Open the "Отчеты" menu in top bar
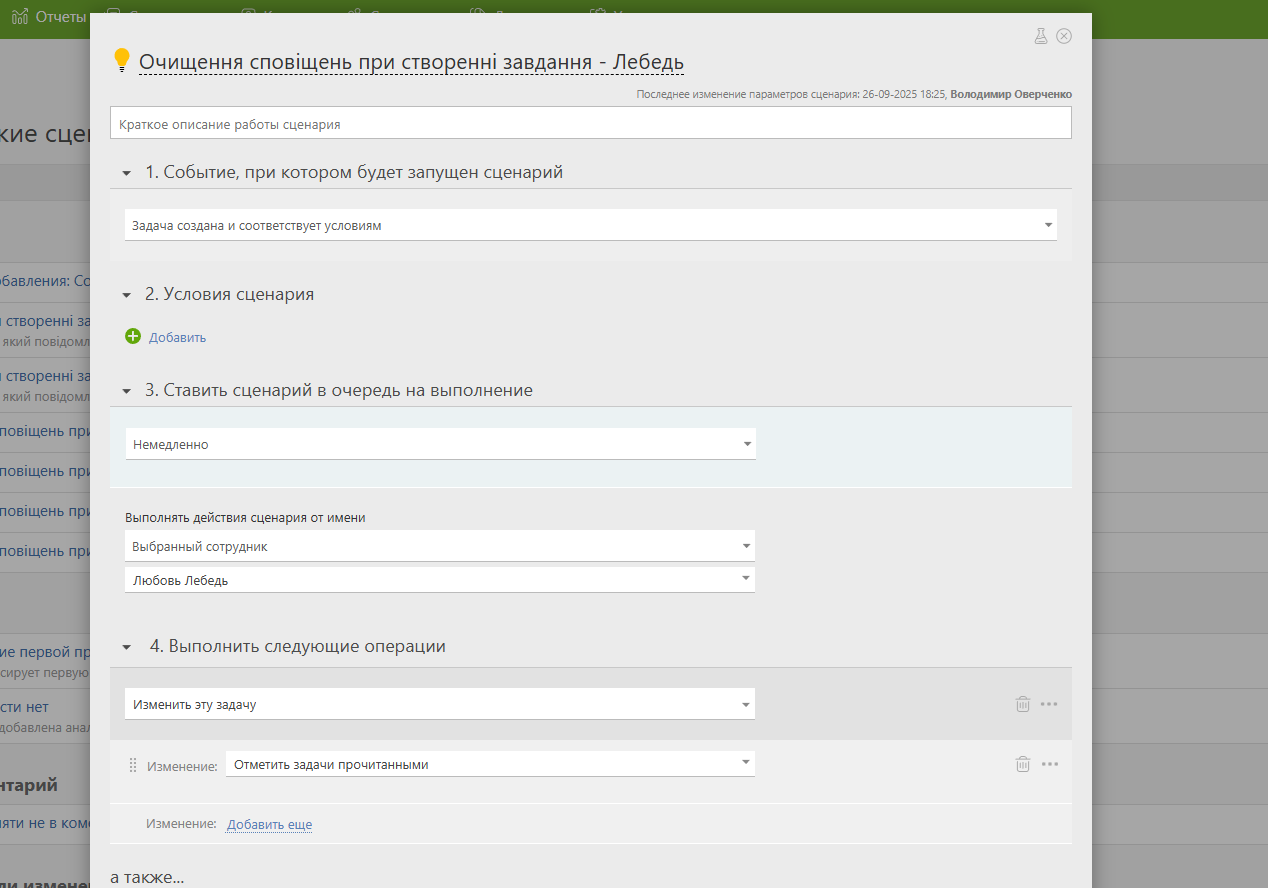Screen dimensions: 1268x888 tap(50, 17)
